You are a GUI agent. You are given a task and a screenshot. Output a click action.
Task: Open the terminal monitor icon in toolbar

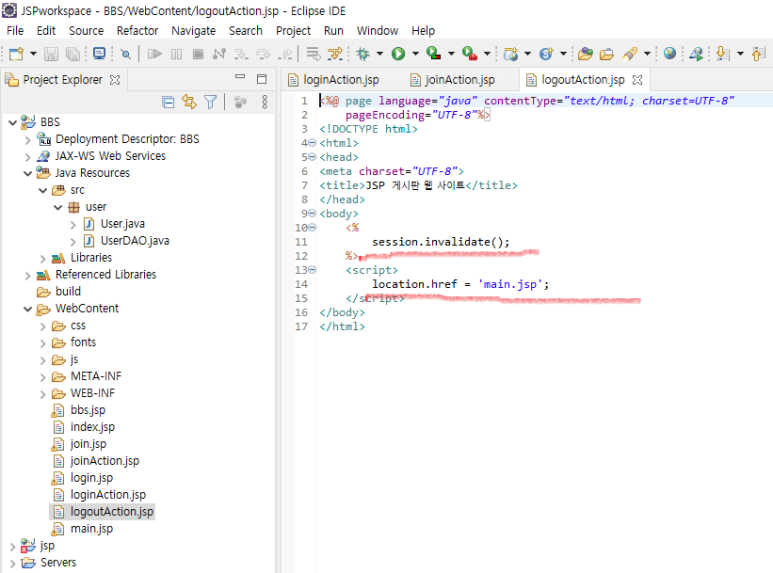(x=99, y=53)
